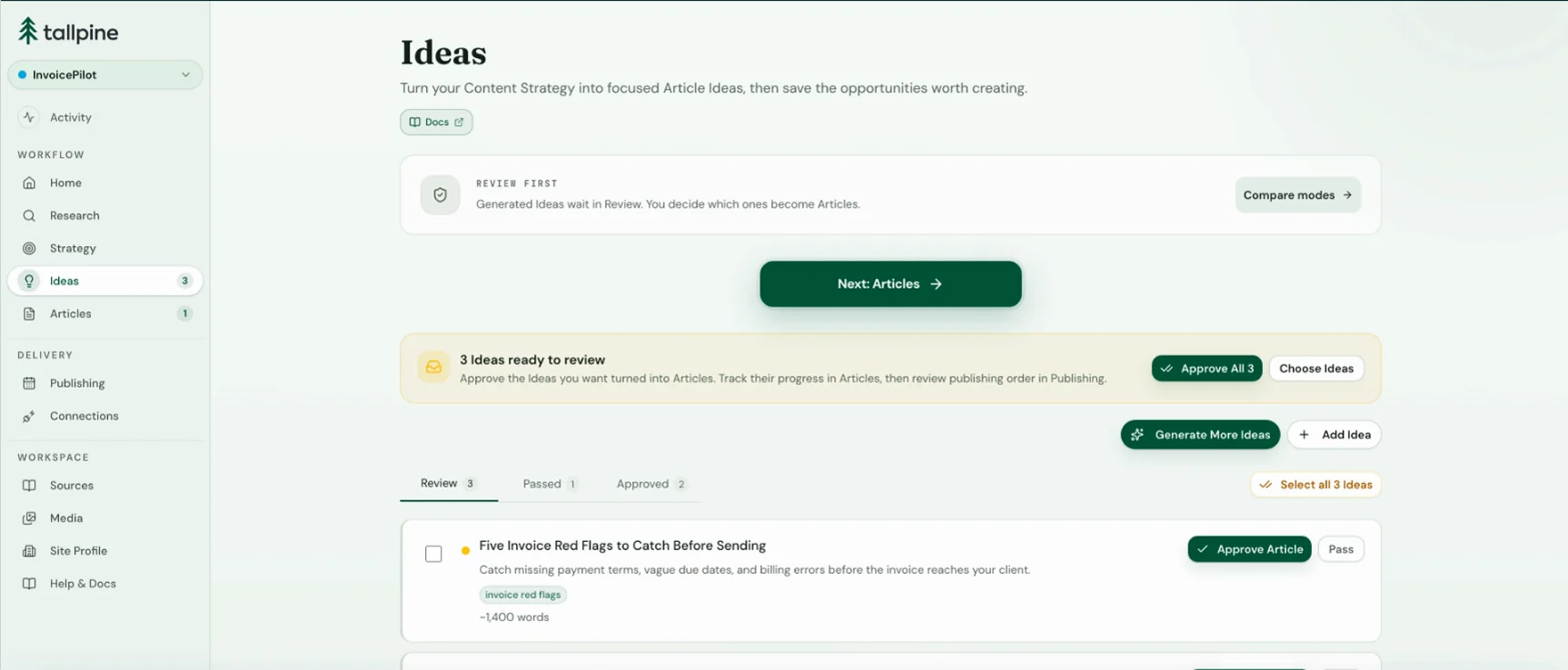Image resolution: width=1568 pixels, height=670 pixels.
Task: Click the Compare modes button
Action: [x=1297, y=195]
